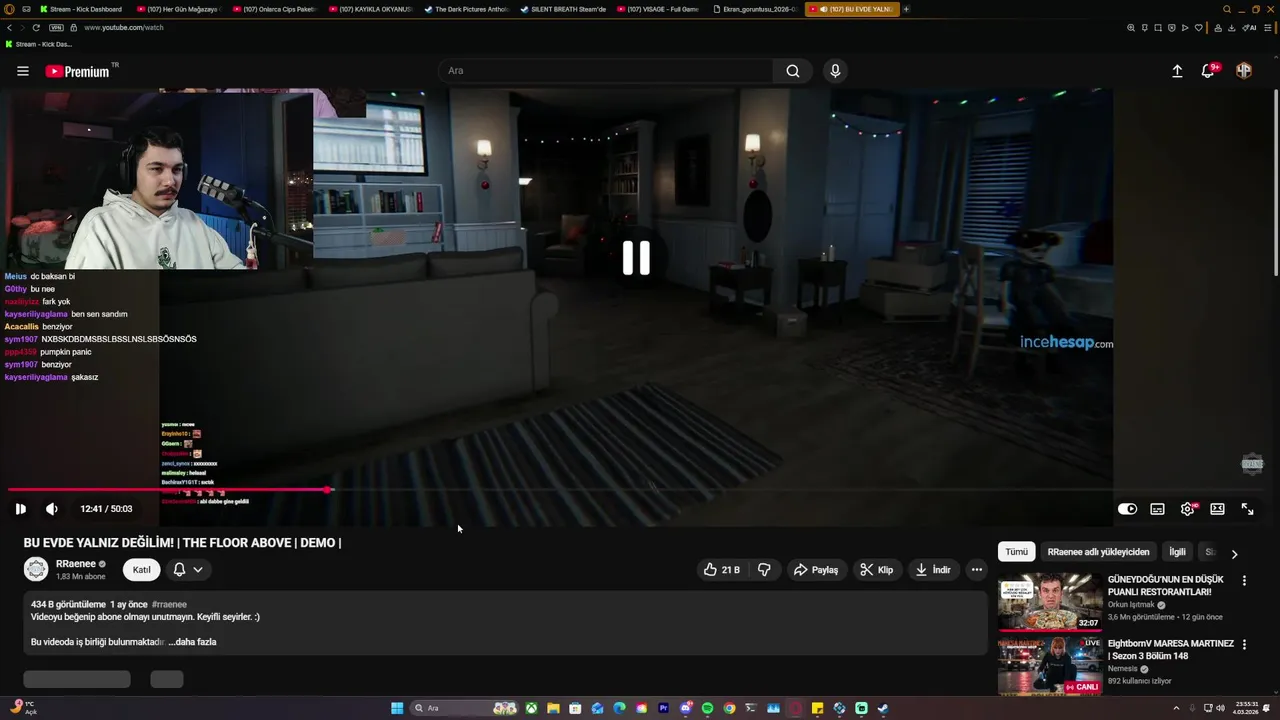Go back in browser
This screenshot has width=1280, height=720.
tap(10, 27)
